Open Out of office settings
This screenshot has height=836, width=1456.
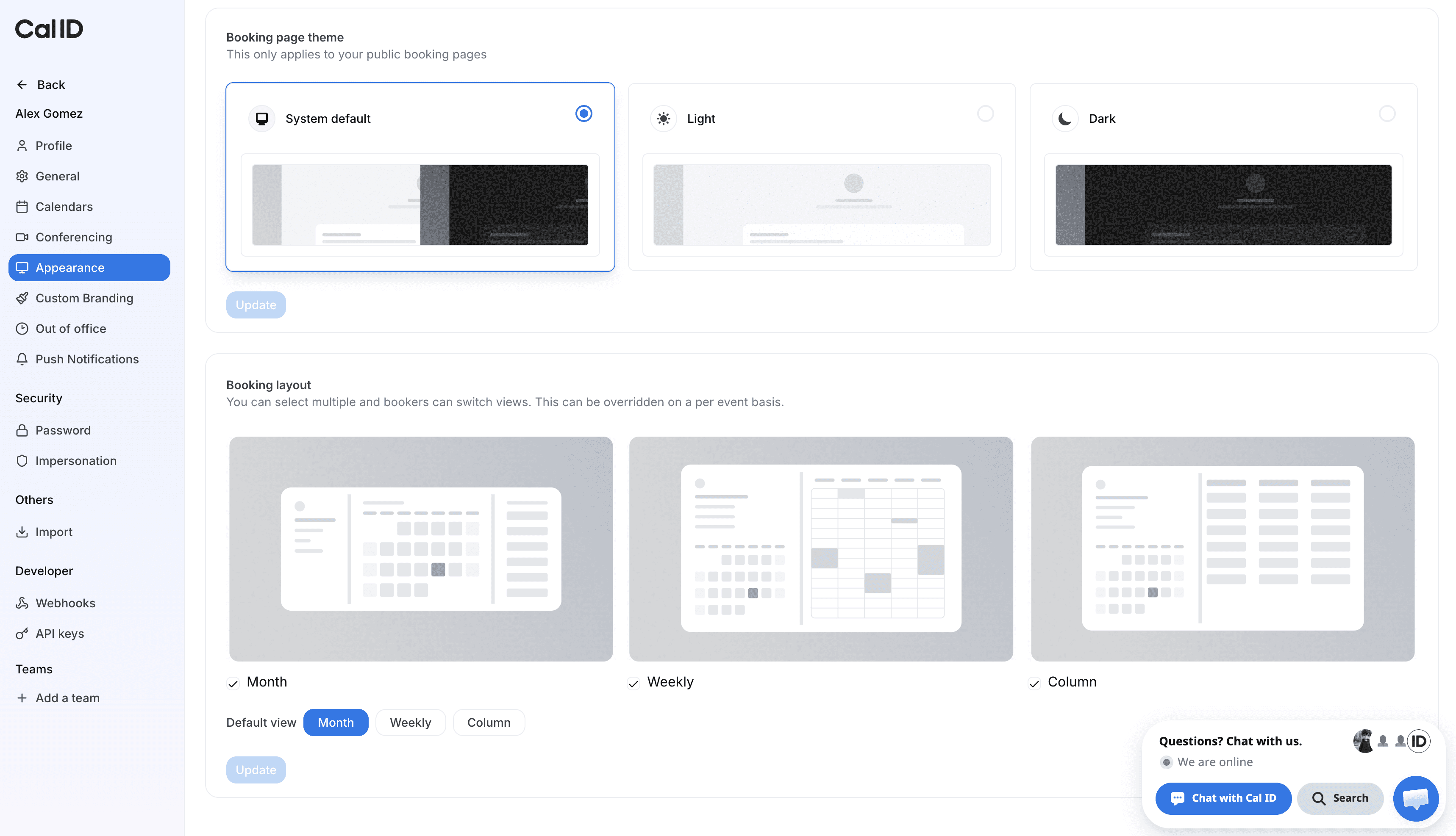89,328
